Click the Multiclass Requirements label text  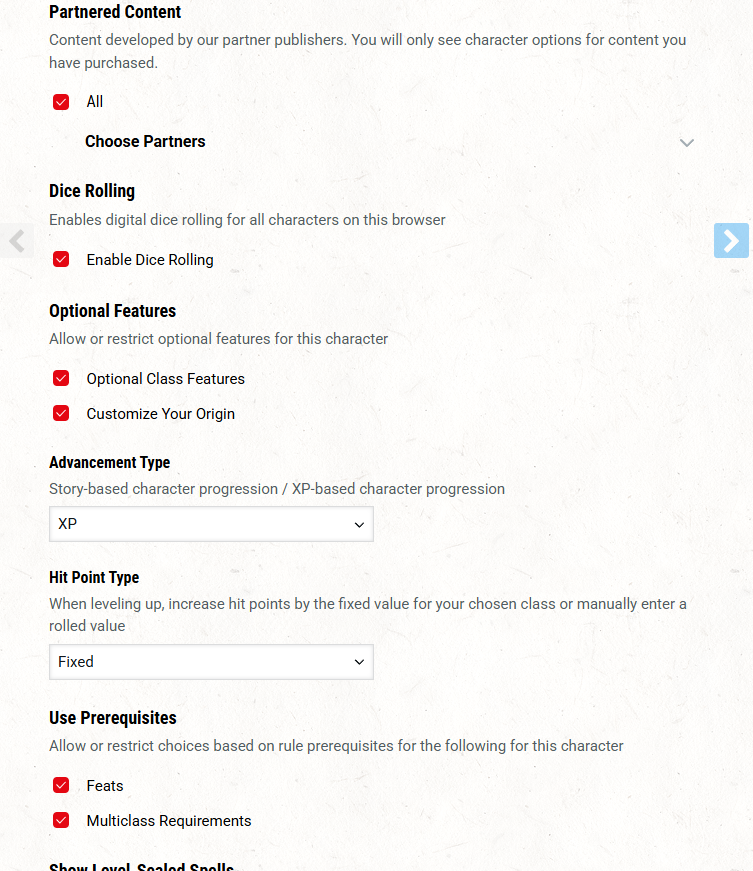click(169, 821)
